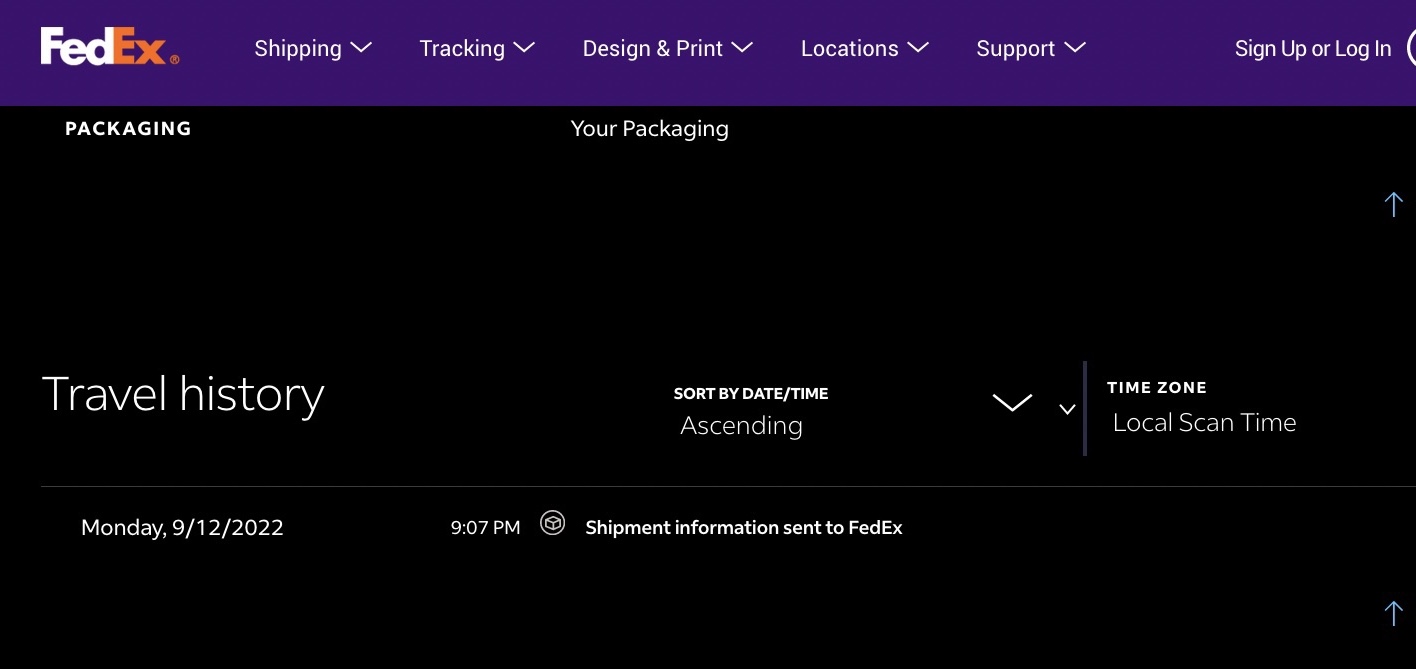Select the Shipment information sent to FedEx entry
This screenshot has width=1416, height=669.
tap(743, 528)
